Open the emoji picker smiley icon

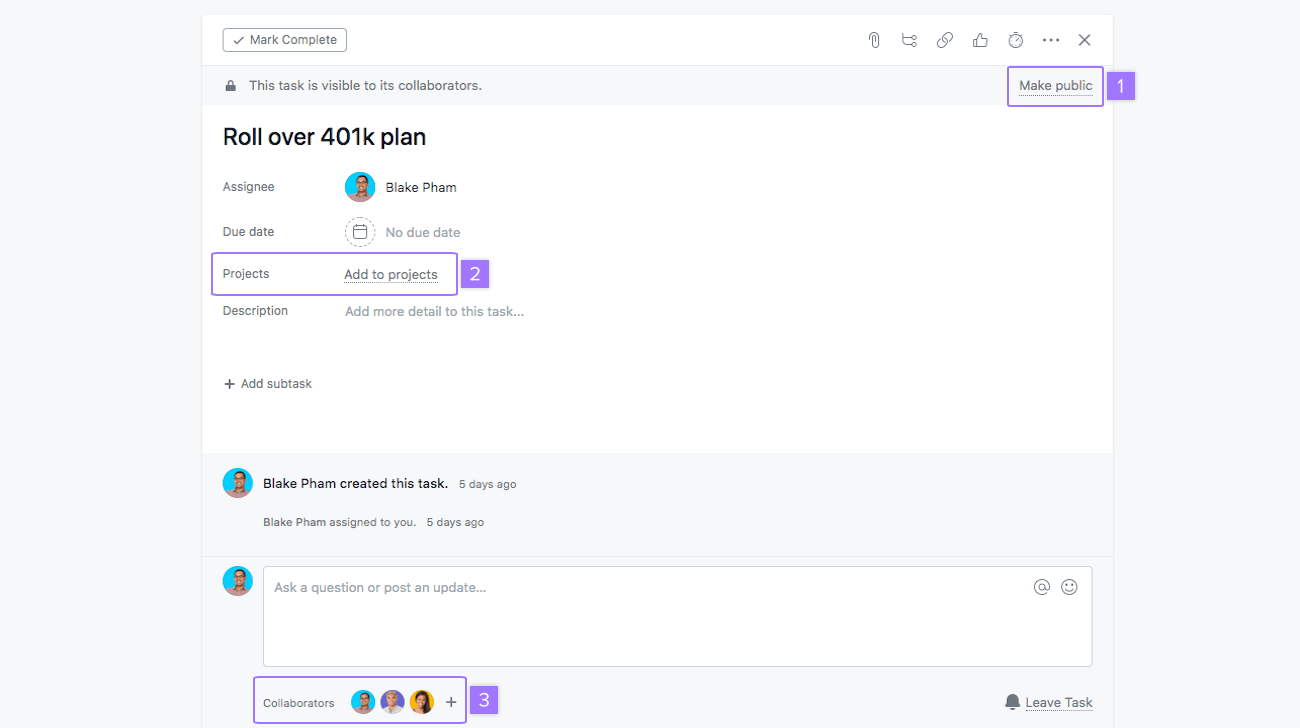point(1069,587)
